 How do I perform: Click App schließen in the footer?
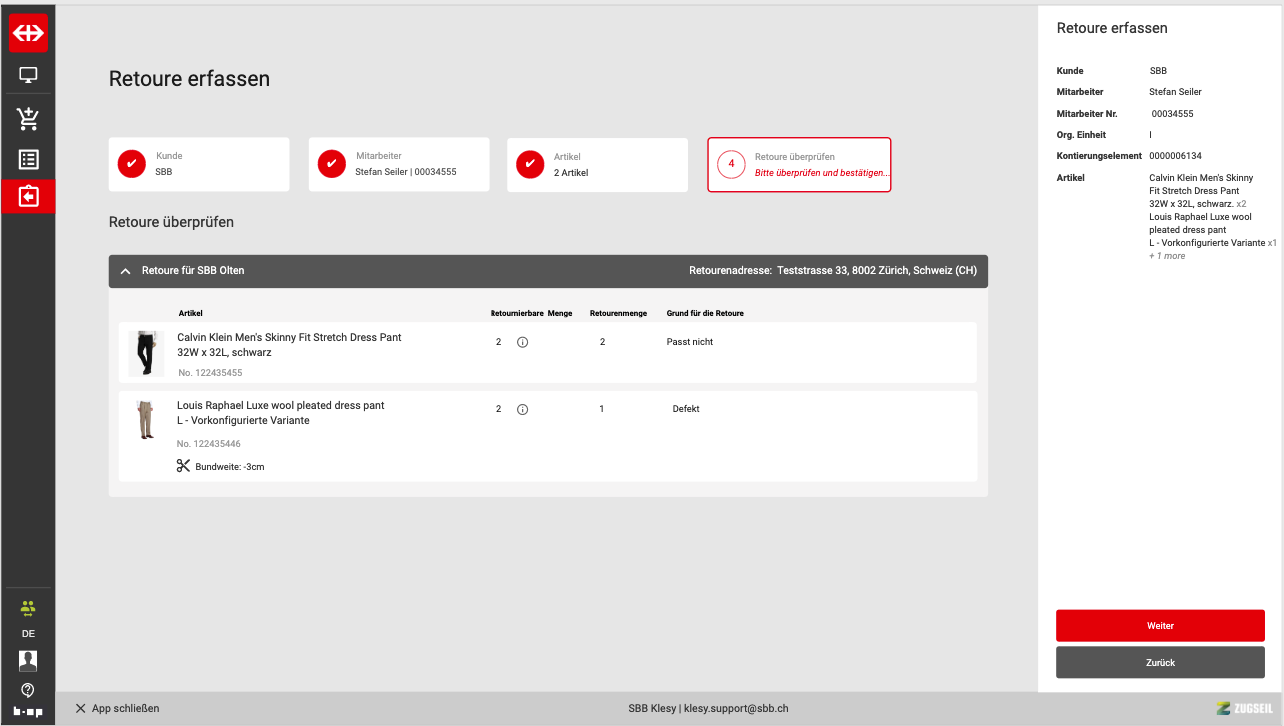pyautogui.click(x=117, y=708)
